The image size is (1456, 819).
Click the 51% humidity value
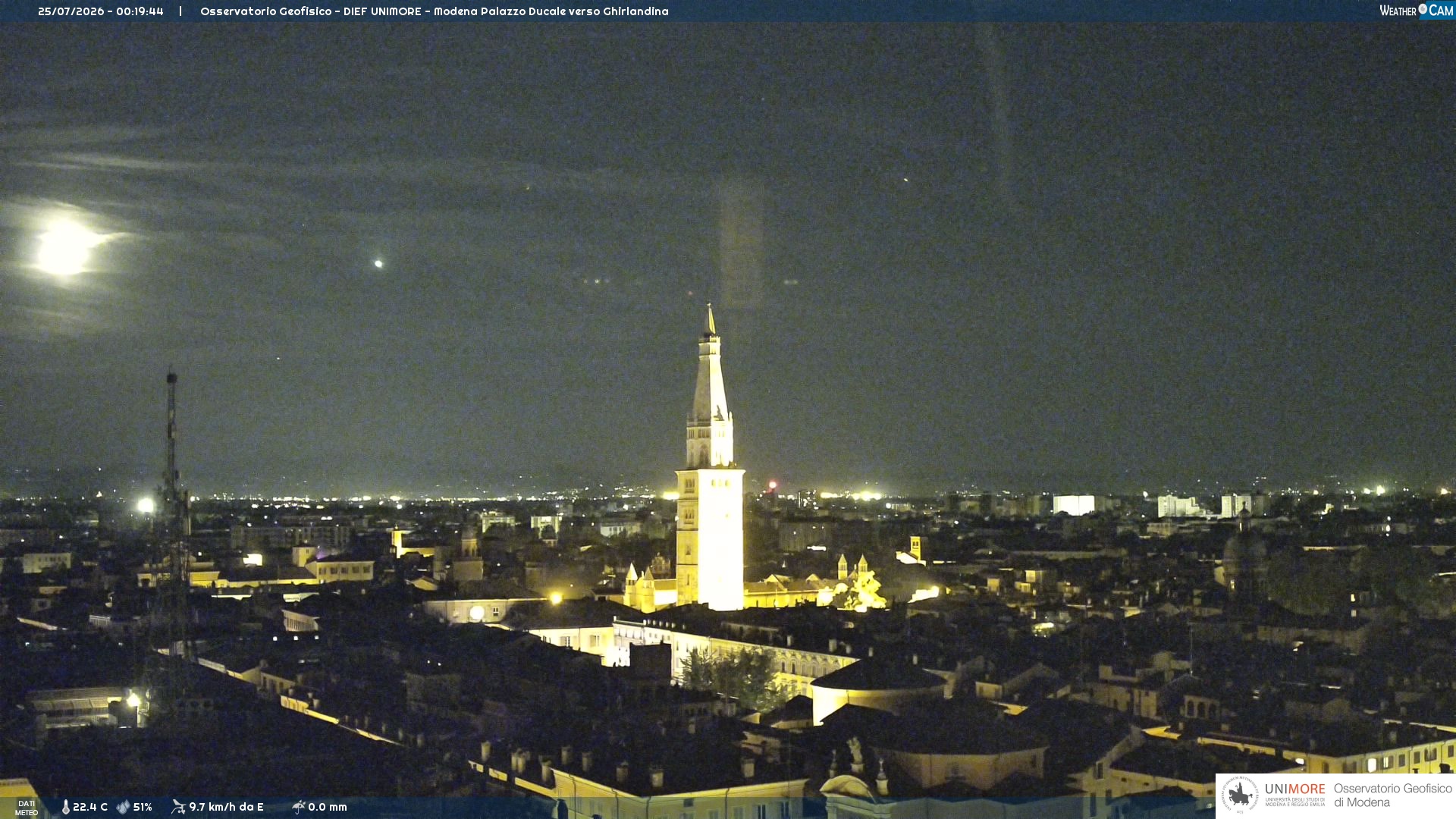point(143,807)
